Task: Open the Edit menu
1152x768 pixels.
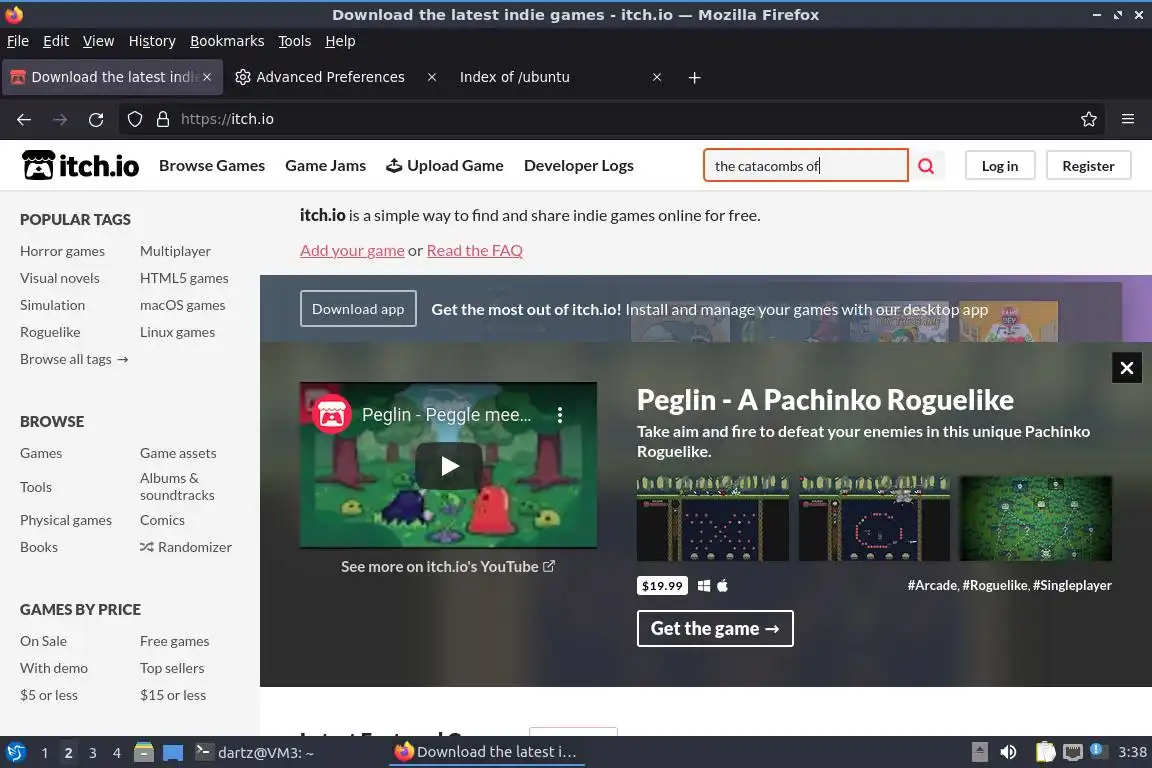Action: [56, 41]
